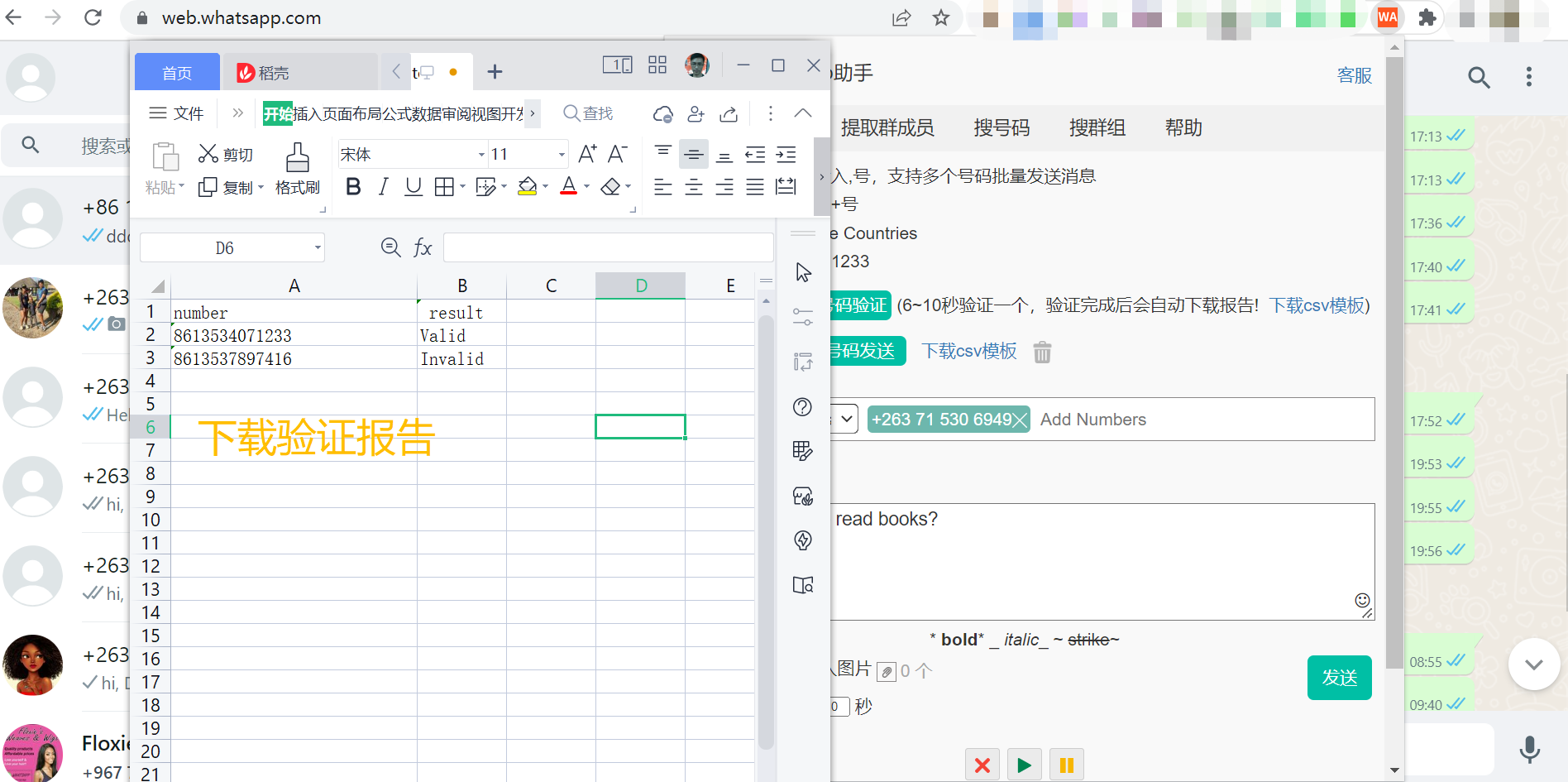Image resolution: width=1568 pixels, height=782 pixels.
Task: Add a new document tab with plus
Action: [x=495, y=72]
